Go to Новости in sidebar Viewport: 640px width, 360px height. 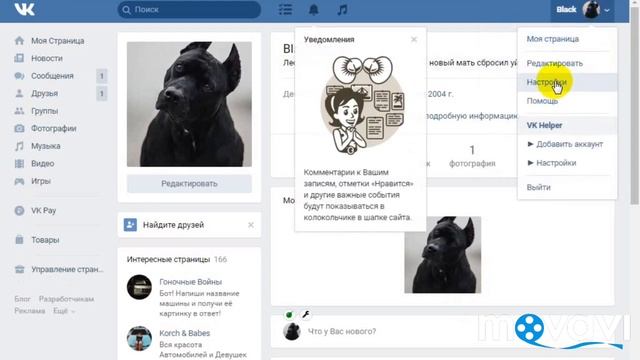47,58
